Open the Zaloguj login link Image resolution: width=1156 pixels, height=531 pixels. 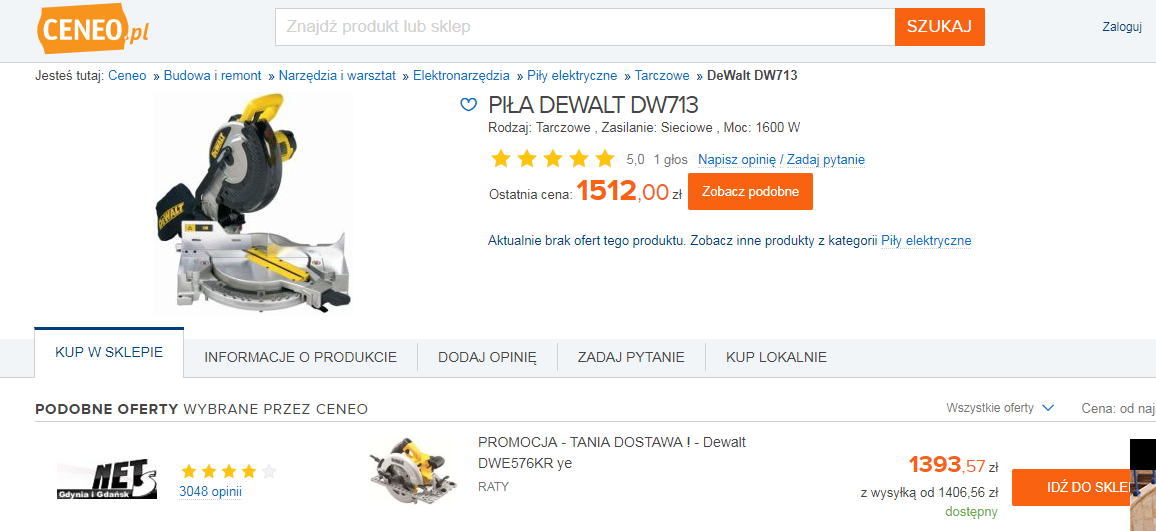(1121, 27)
